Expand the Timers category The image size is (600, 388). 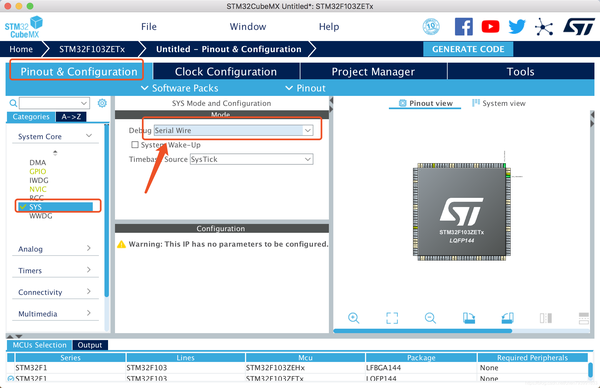55,270
